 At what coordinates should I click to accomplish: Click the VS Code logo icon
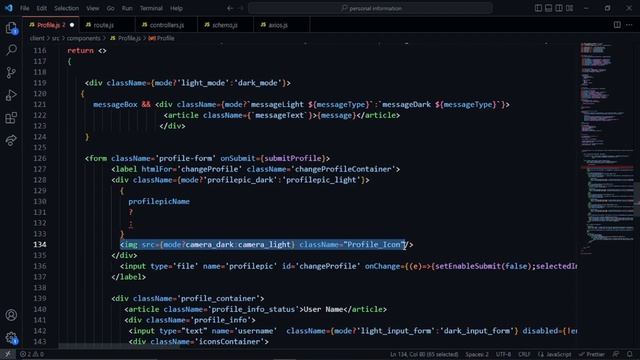point(9,8)
